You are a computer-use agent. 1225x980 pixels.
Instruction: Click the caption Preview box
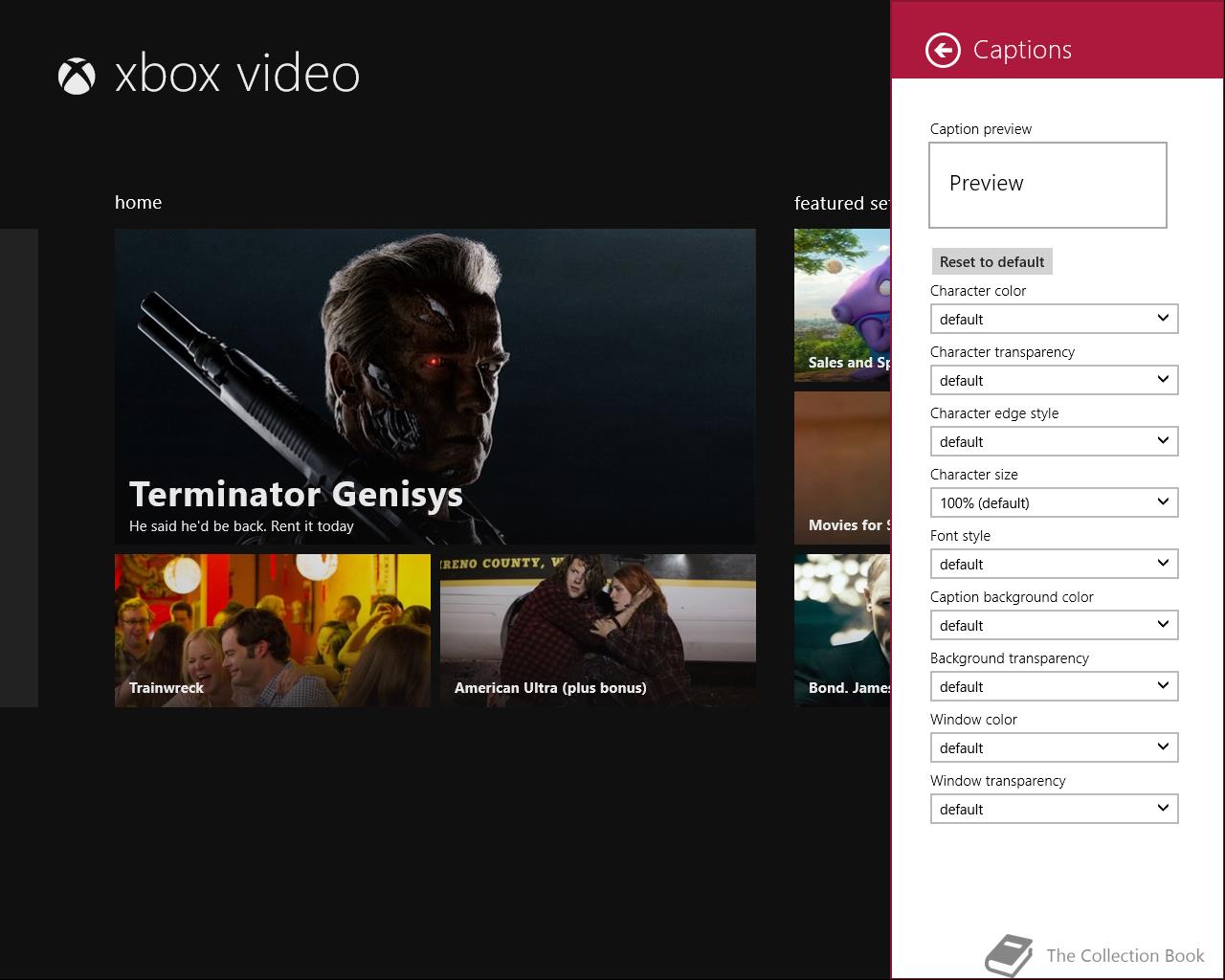point(1047,185)
